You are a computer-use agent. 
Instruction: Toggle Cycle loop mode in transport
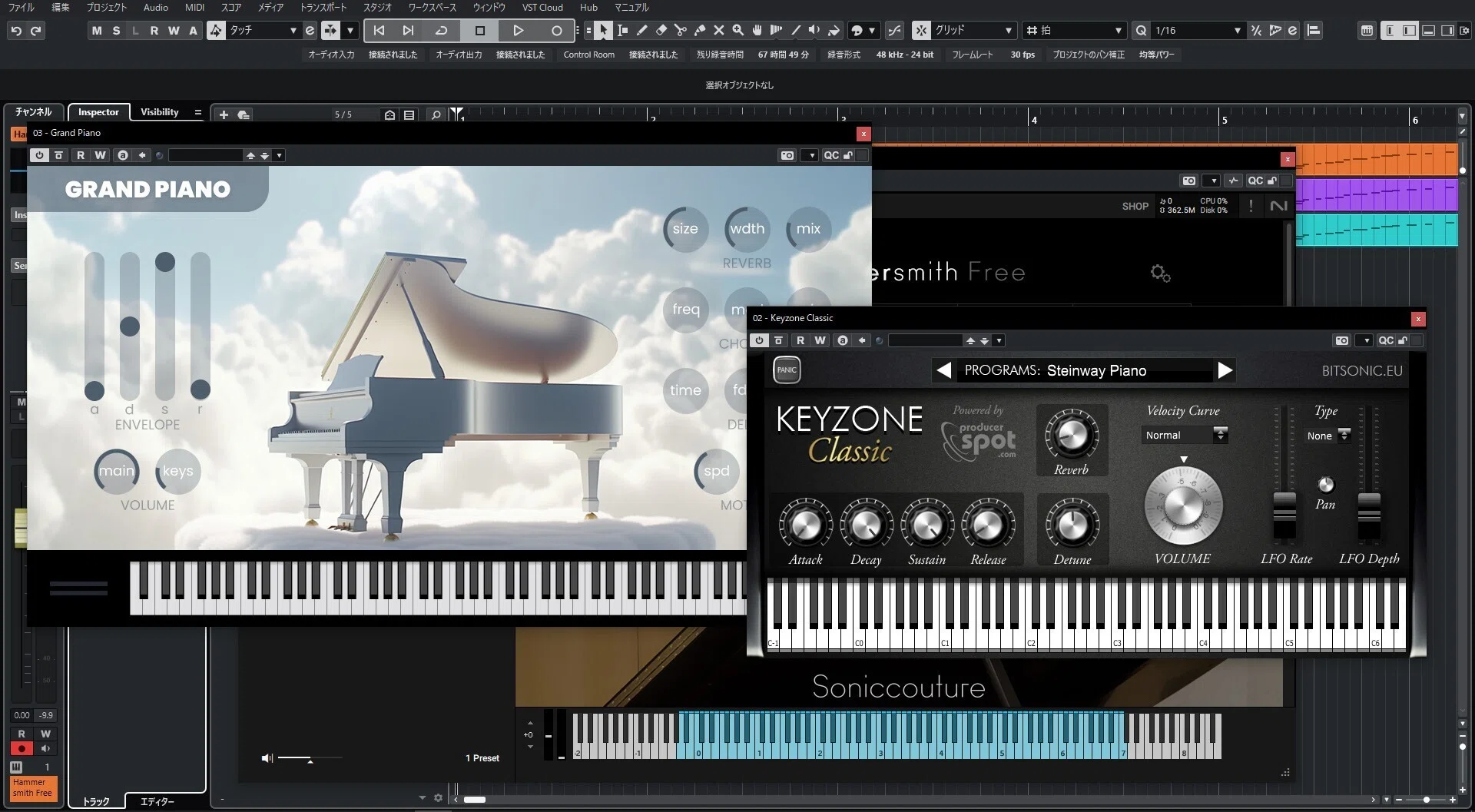click(x=441, y=31)
